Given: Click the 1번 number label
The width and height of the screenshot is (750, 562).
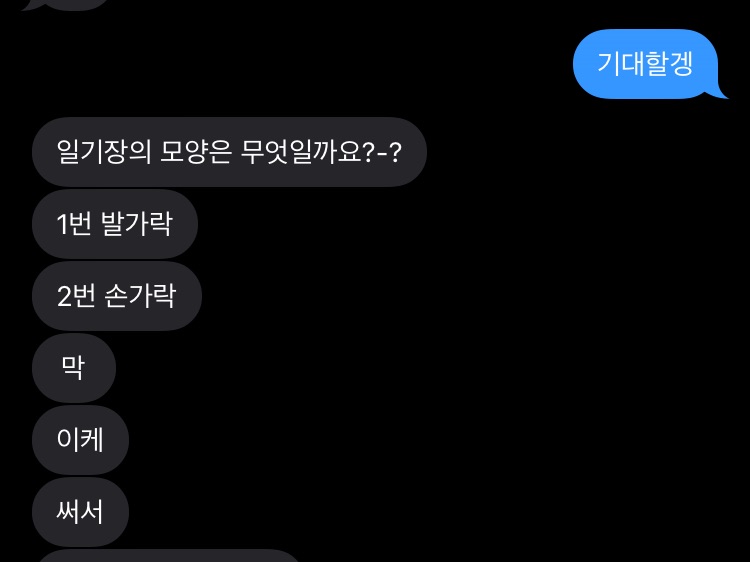Looking at the screenshot, I should click(x=74, y=224).
